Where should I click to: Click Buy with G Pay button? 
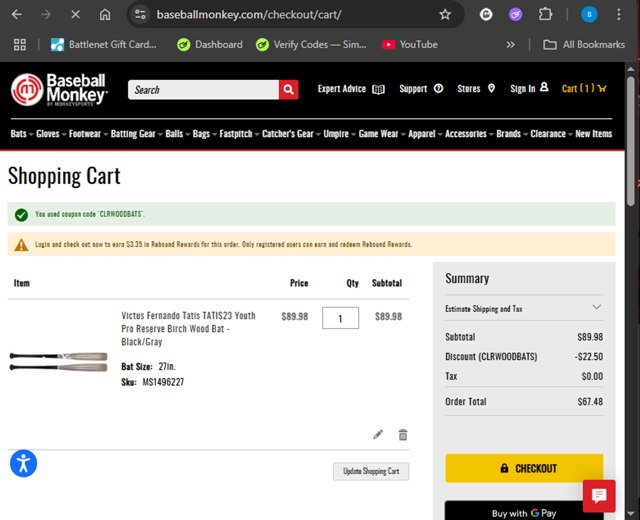524,512
